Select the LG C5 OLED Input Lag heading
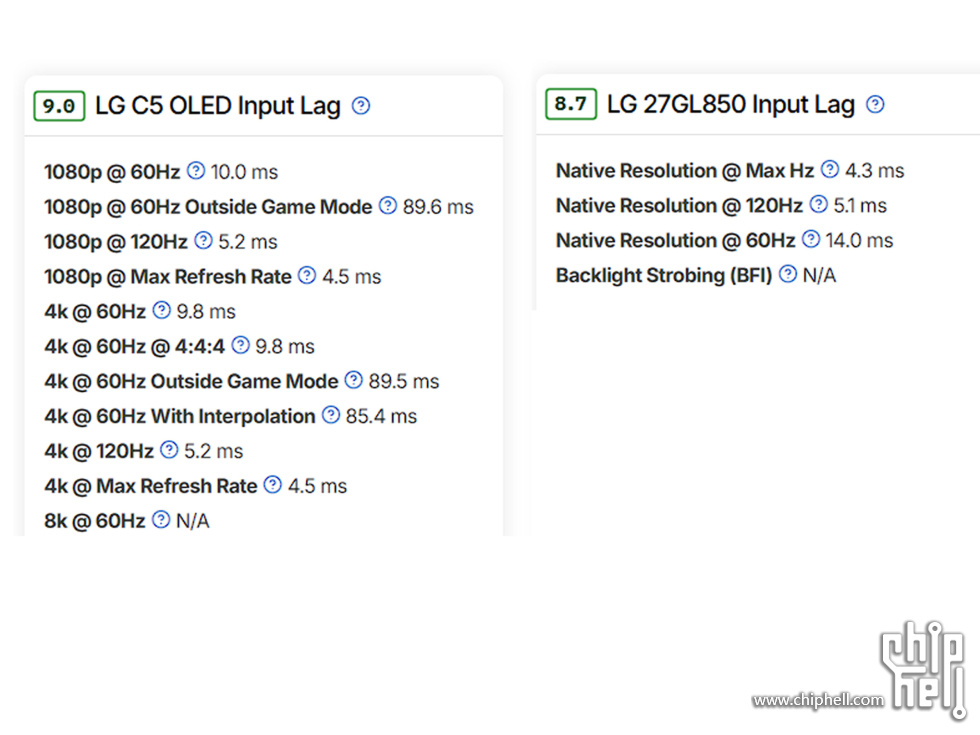Image resolution: width=980 pixels, height=735 pixels. click(218, 106)
